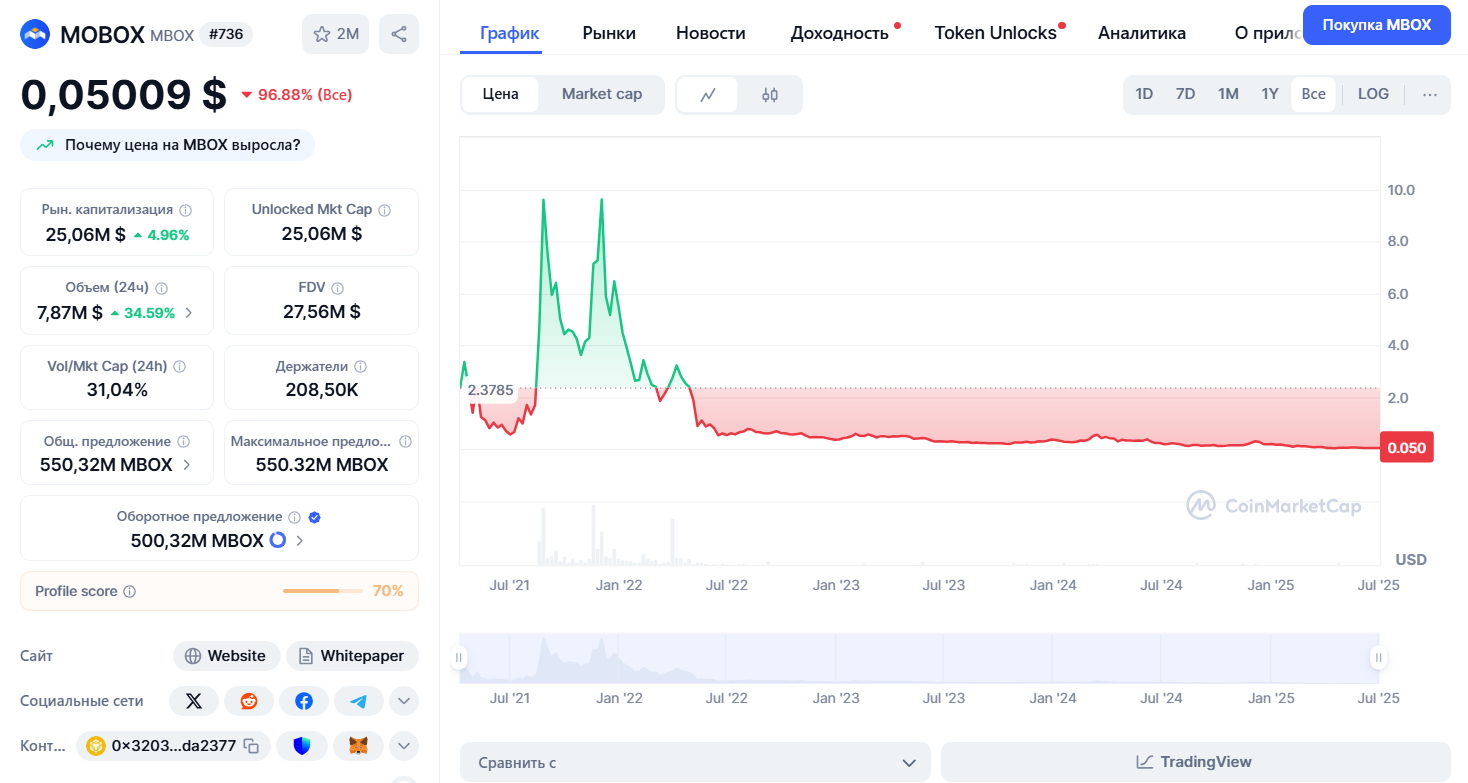
Task: Set chart range to 1Y
Action: tap(1270, 94)
